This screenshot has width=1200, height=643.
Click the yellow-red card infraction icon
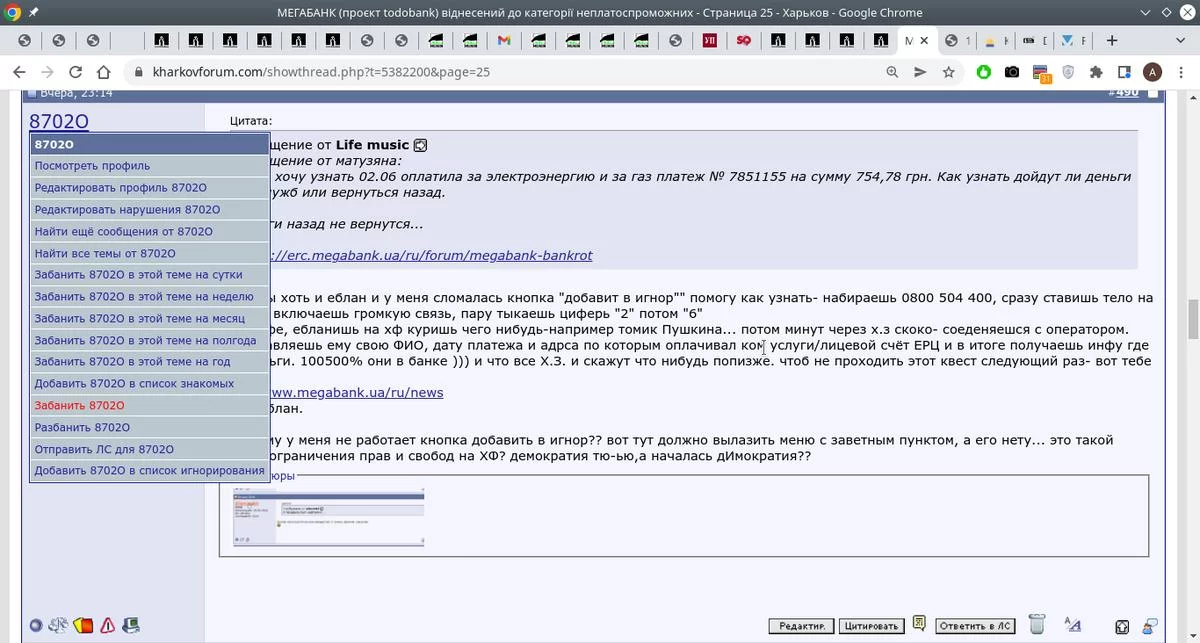[83, 626]
